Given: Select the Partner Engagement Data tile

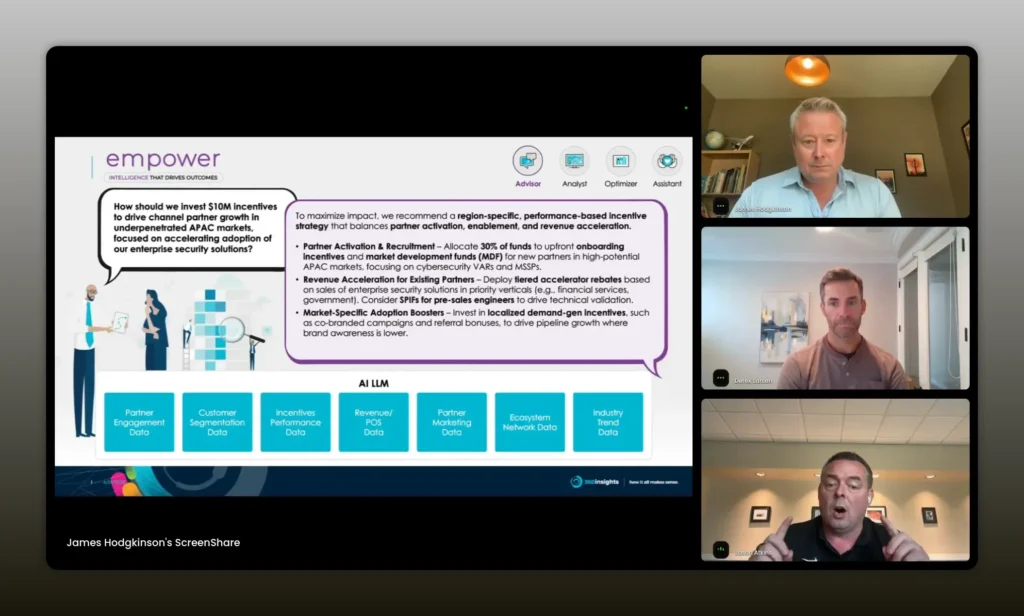Looking at the screenshot, I should (139, 422).
